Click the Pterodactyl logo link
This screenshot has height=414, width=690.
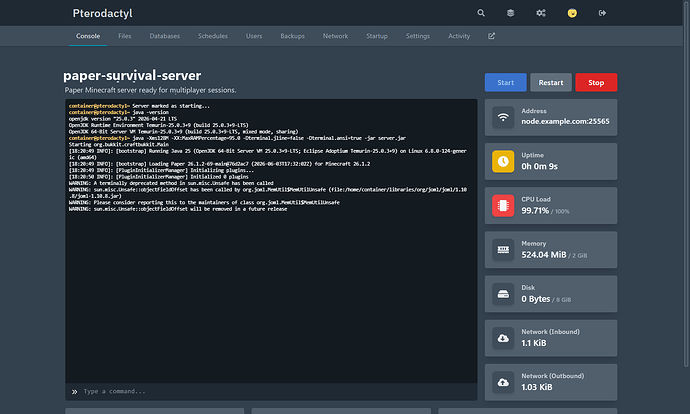103,13
